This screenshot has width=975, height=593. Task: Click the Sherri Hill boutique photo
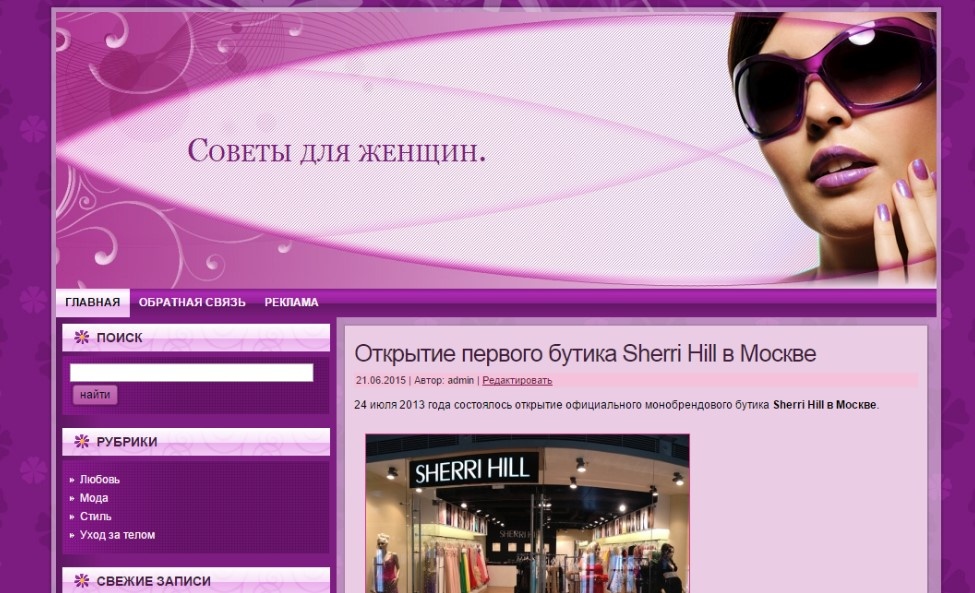click(527, 513)
